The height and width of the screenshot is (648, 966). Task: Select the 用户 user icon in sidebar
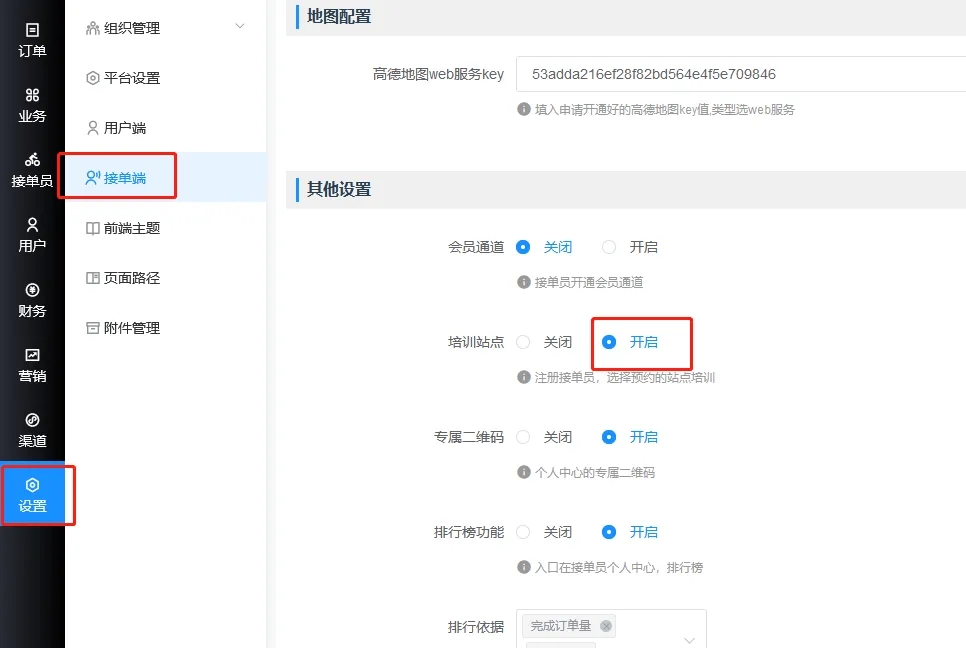click(x=32, y=225)
